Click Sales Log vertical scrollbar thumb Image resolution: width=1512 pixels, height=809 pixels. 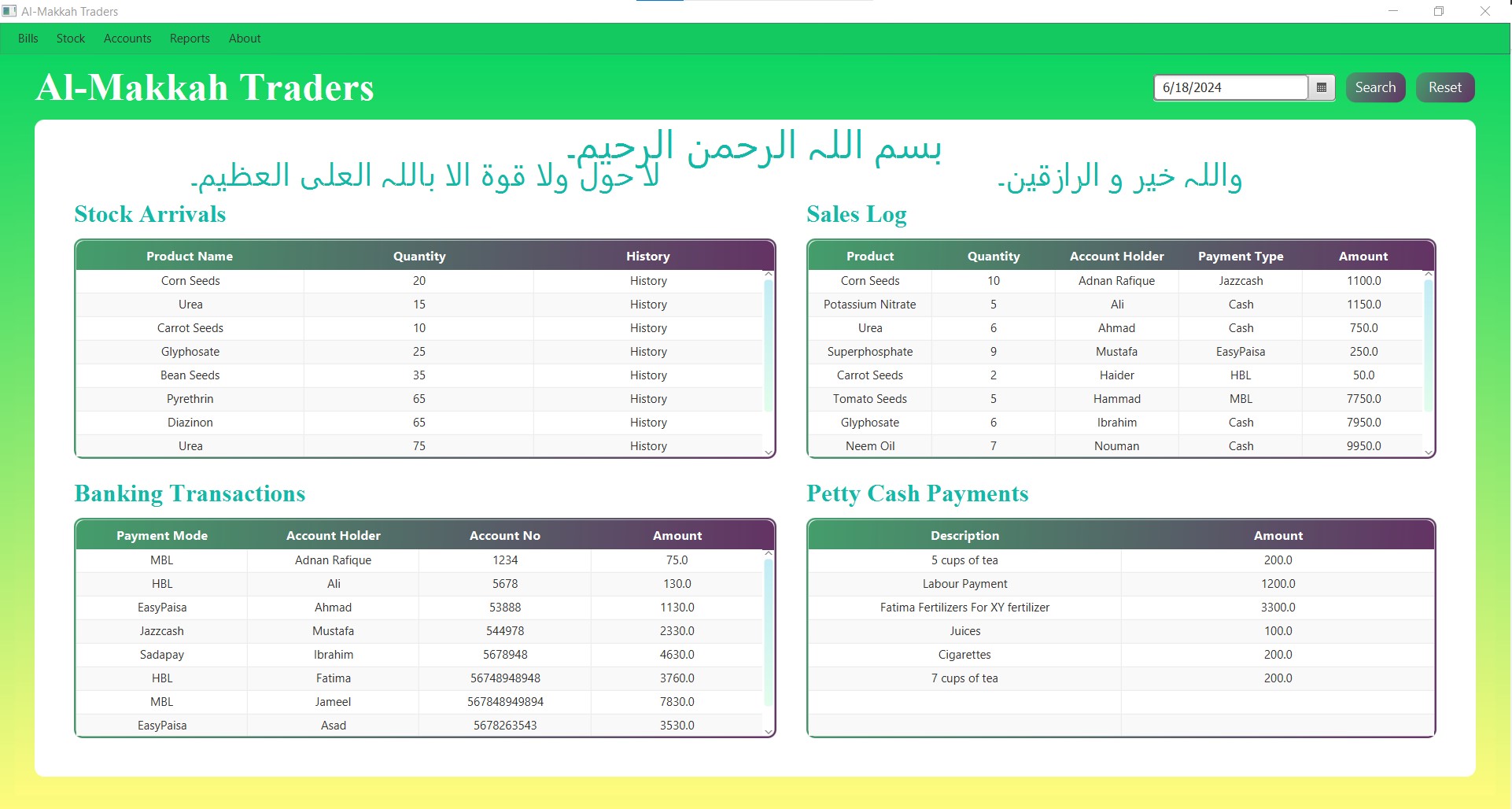tap(1429, 345)
